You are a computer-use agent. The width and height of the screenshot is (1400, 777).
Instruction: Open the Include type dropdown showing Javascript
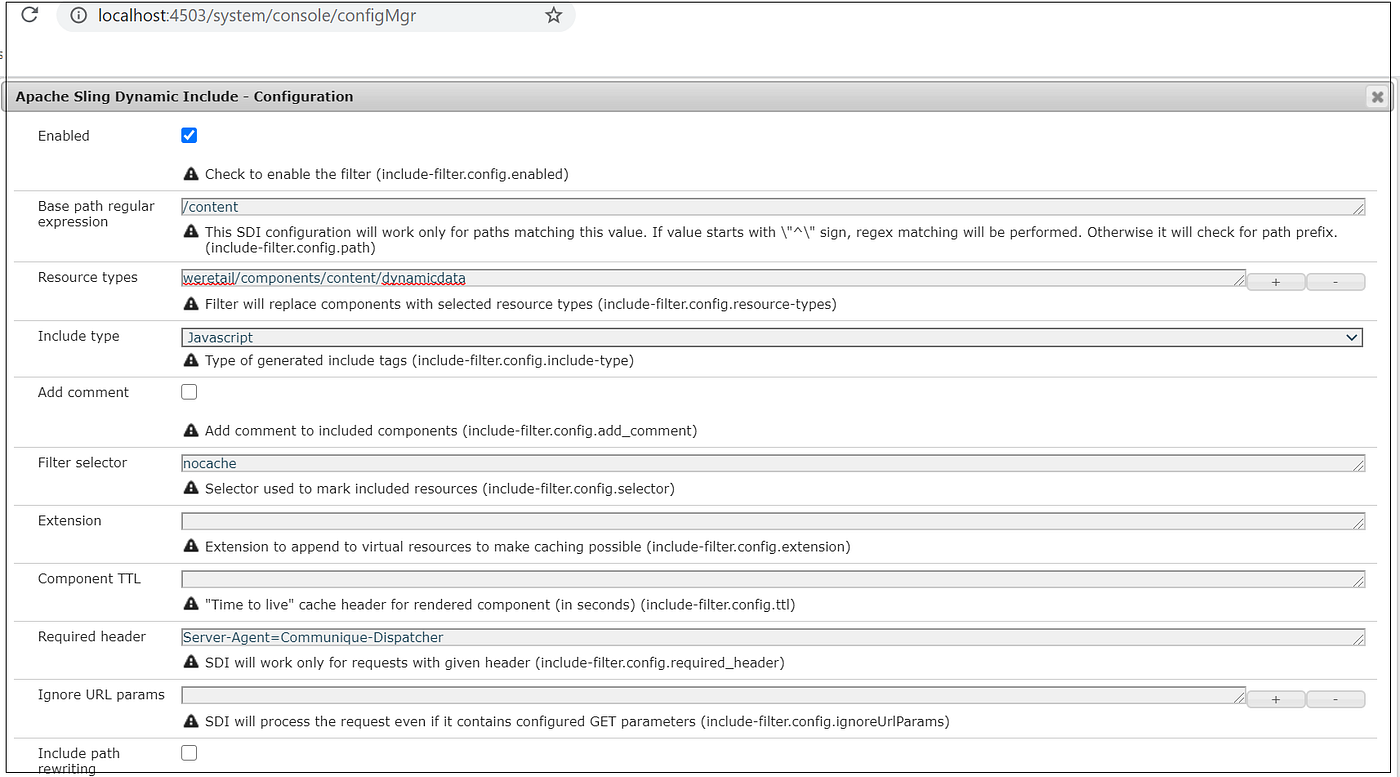pyautogui.click(x=772, y=338)
